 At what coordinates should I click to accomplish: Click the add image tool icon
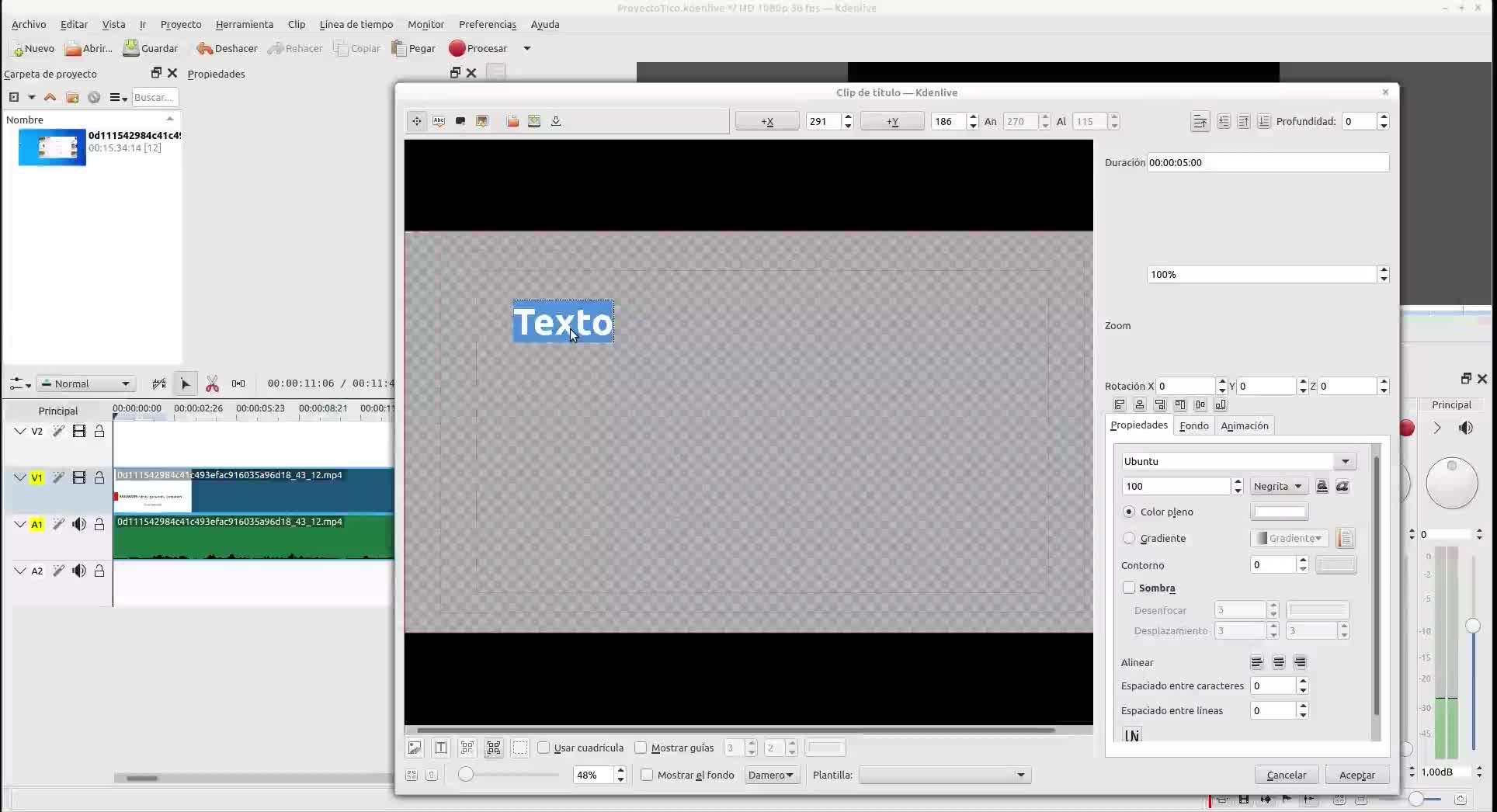(482, 121)
